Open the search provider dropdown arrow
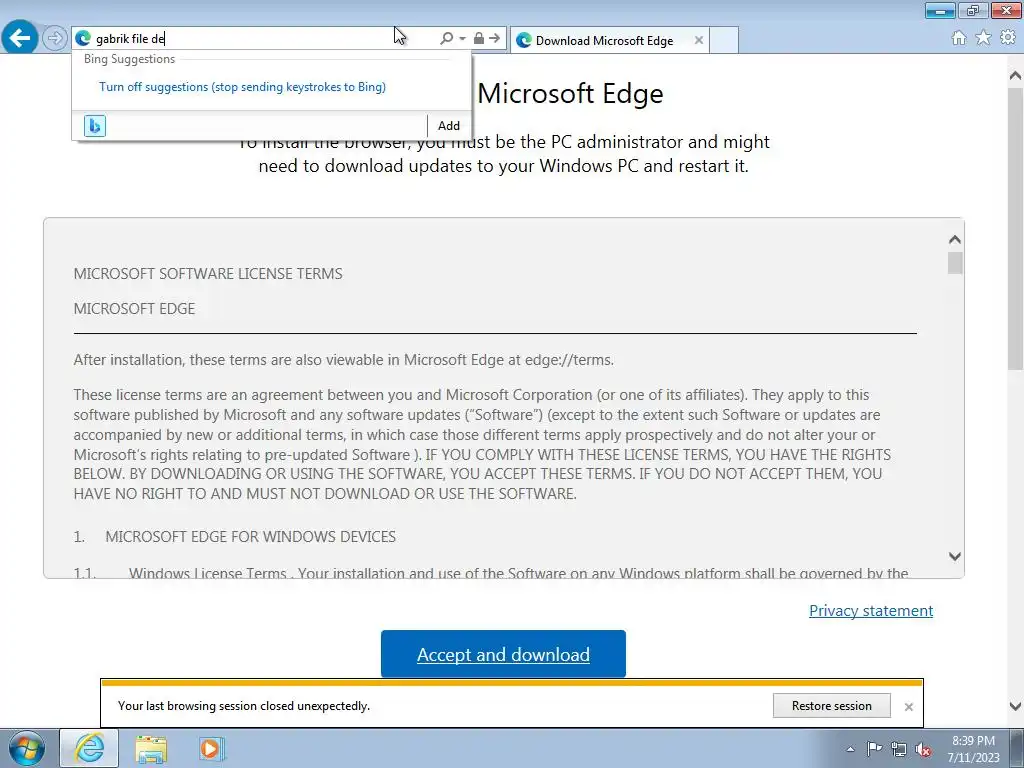 point(462,39)
